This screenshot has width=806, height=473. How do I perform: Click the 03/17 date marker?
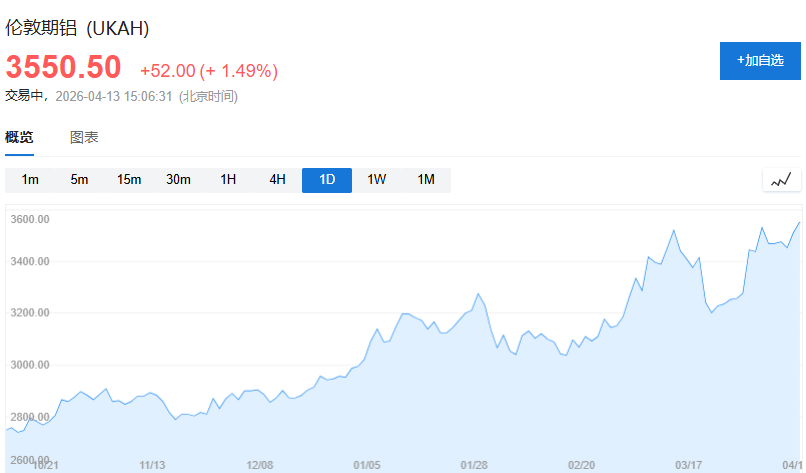pyautogui.click(x=688, y=465)
